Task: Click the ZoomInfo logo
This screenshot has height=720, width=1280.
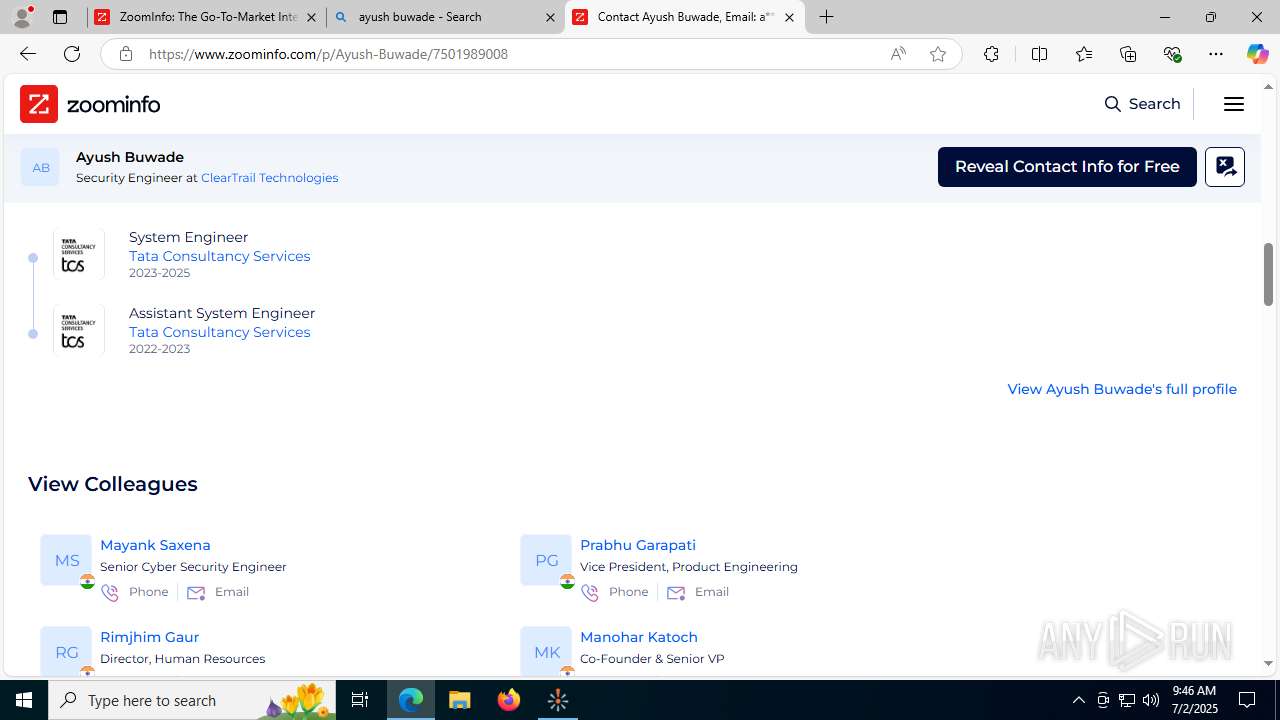Action: coord(90,104)
